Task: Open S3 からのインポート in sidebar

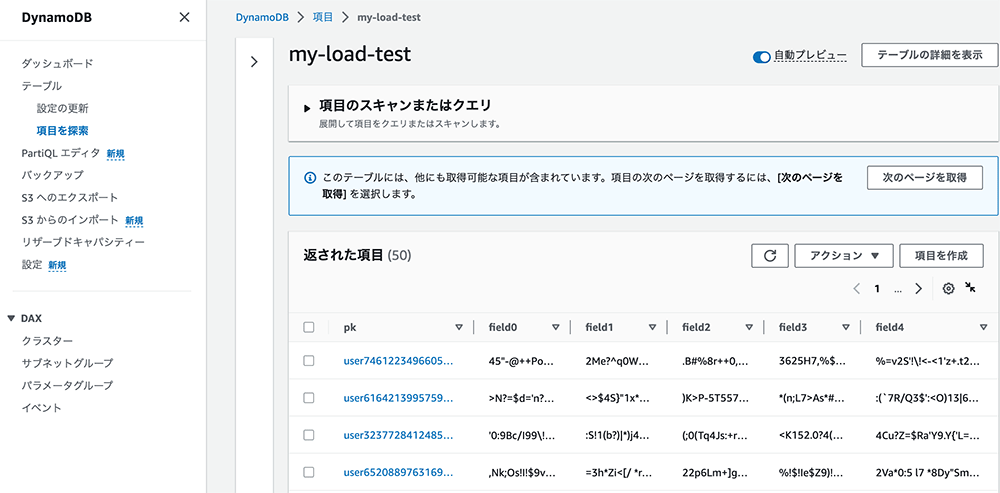Action: pyautogui.click(x=70, y=220)
